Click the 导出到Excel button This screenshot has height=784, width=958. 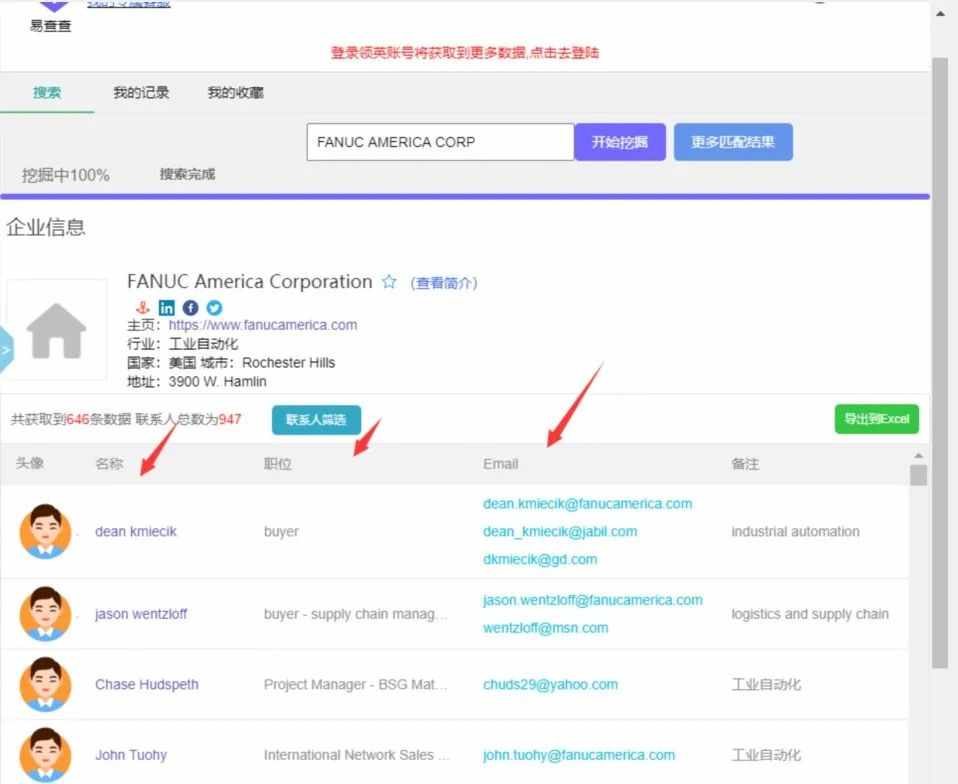click(x=877, y=419)
